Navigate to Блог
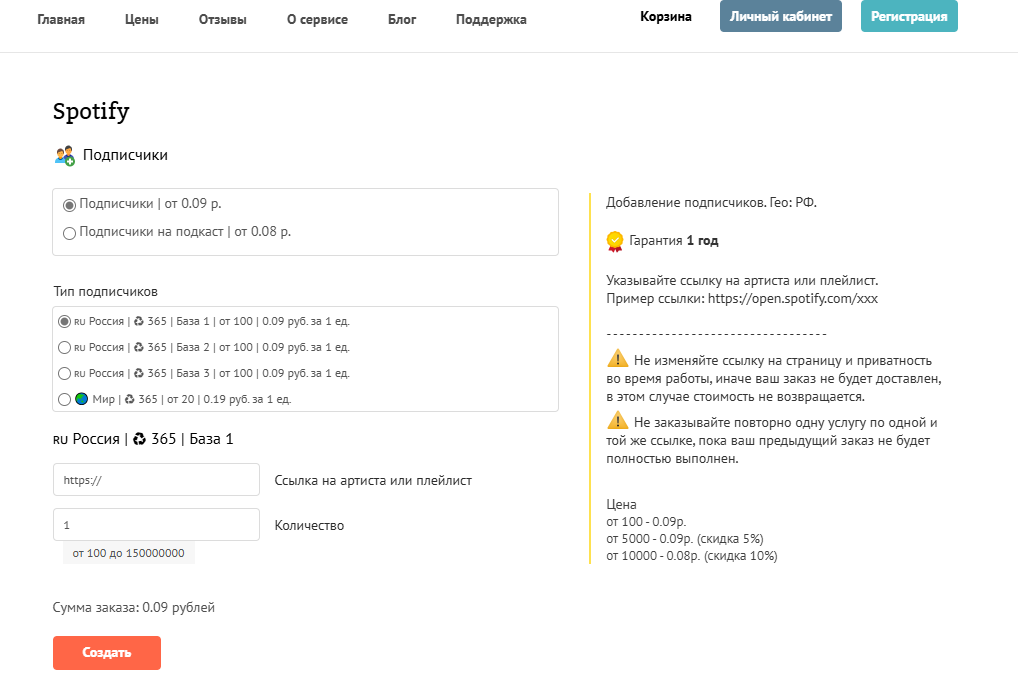The height and width of the screenshot is (676, 1018). point(402,19)
